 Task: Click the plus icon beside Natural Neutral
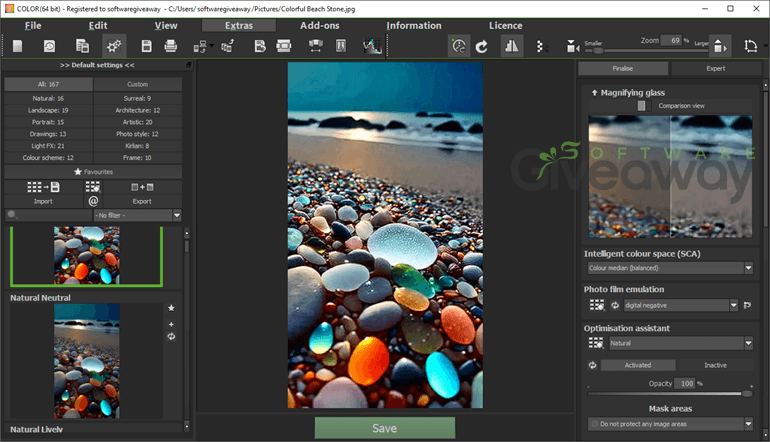click(171, 324)
